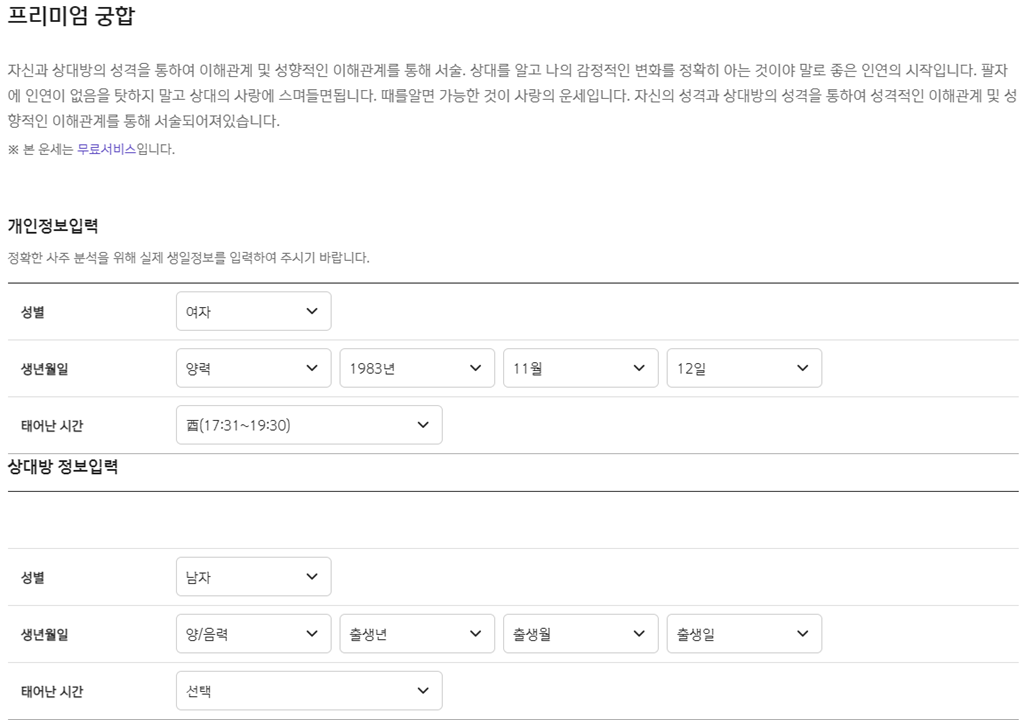Open the month dropdown showing 11월

[578, 368]
